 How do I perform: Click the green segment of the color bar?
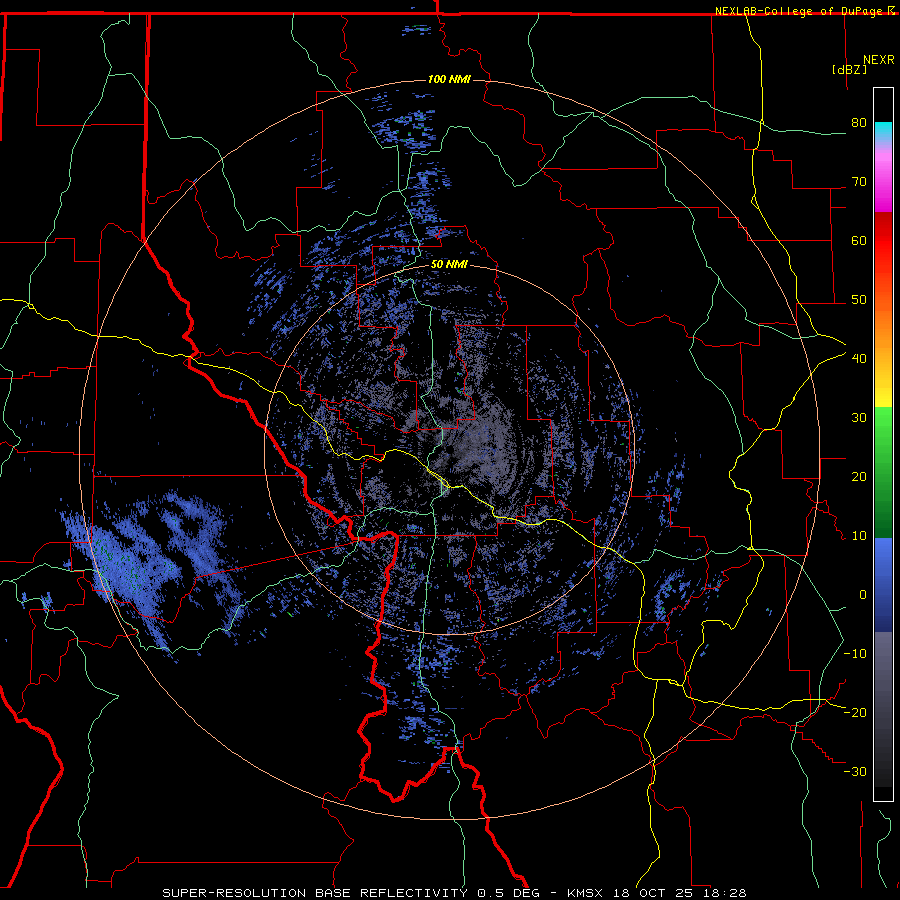(x=883, y=472)
